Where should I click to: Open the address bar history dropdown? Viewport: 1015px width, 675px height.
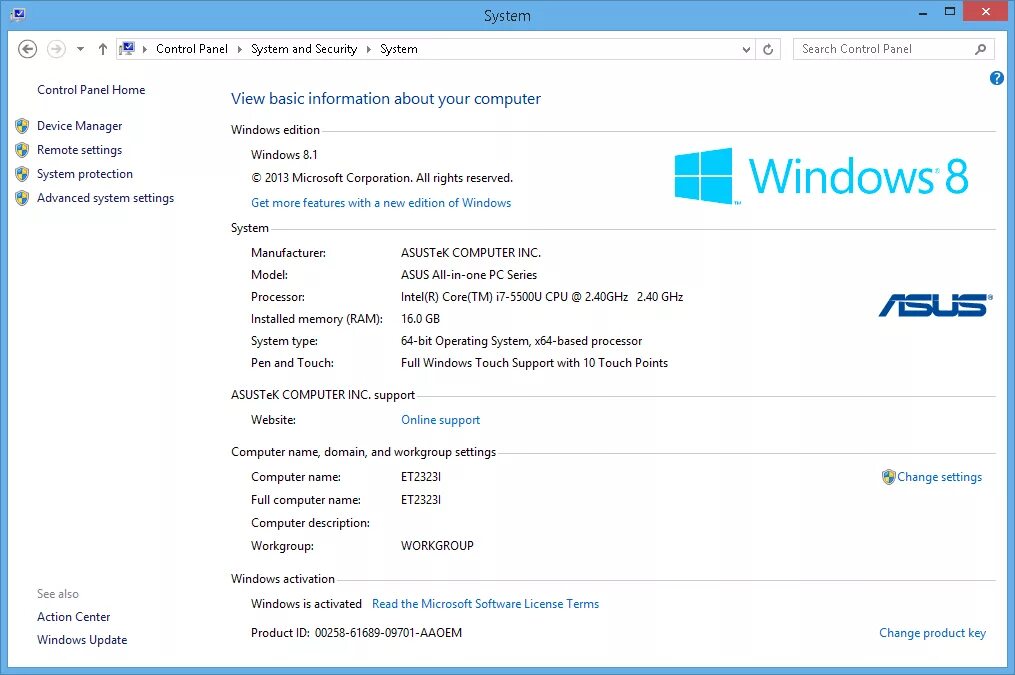coord(746,49)
